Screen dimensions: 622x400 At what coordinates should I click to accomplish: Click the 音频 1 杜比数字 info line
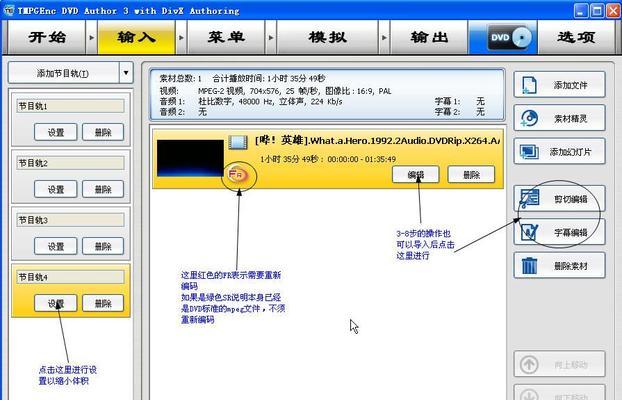click(x=251, y=102)
